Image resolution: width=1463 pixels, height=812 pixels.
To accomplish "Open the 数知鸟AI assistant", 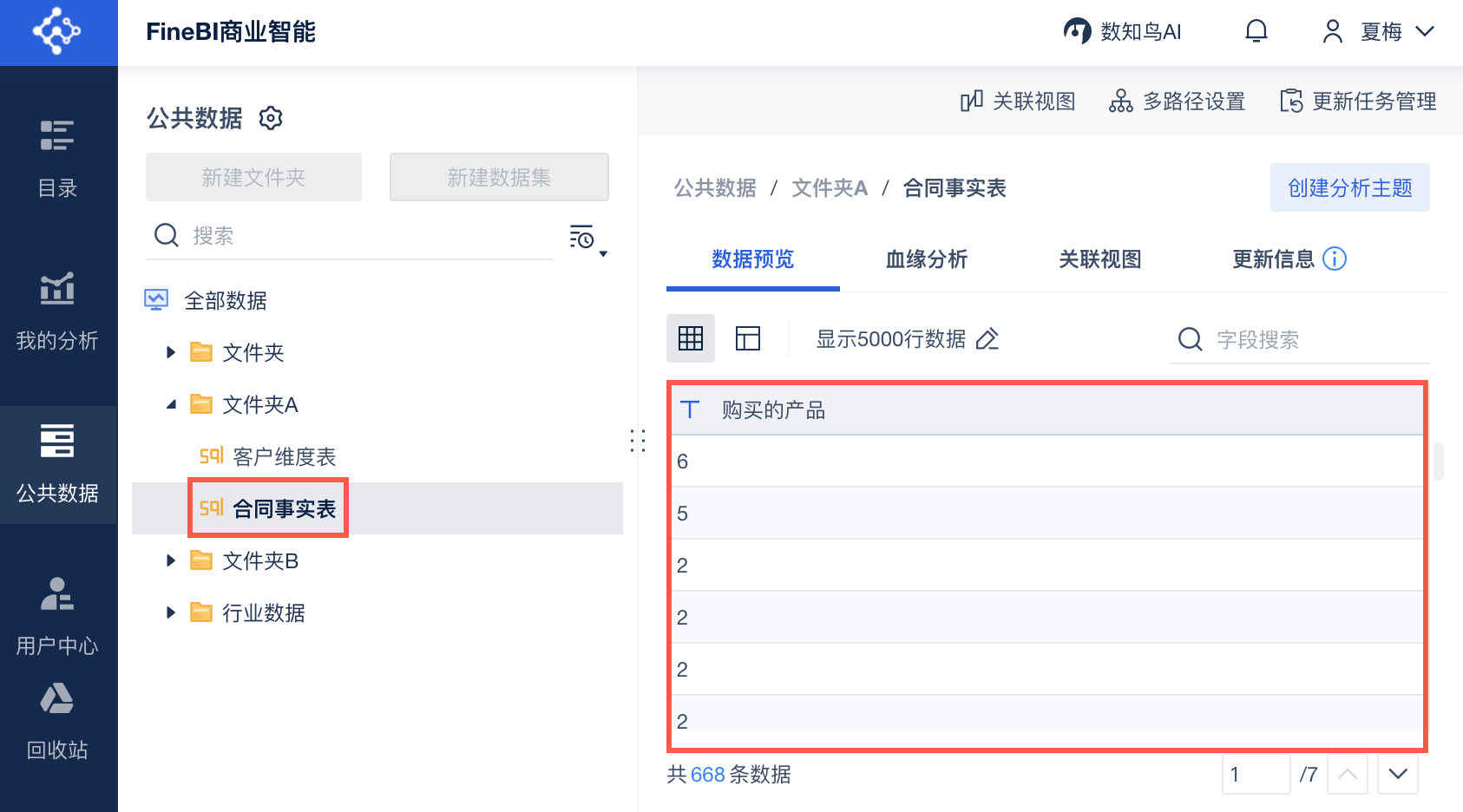I will click(1123, 32).
